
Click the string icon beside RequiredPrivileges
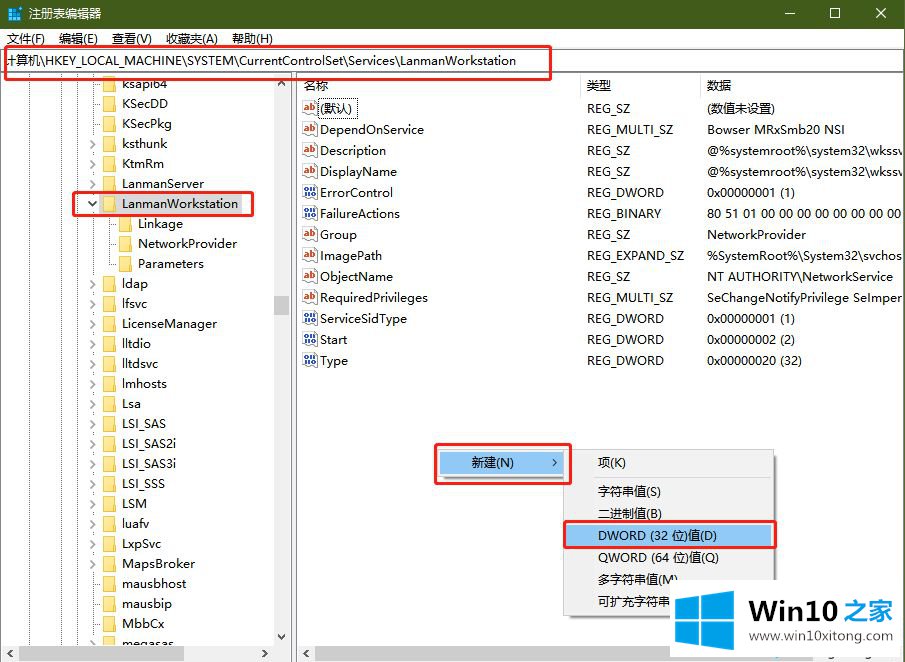(x=310, y=297)
